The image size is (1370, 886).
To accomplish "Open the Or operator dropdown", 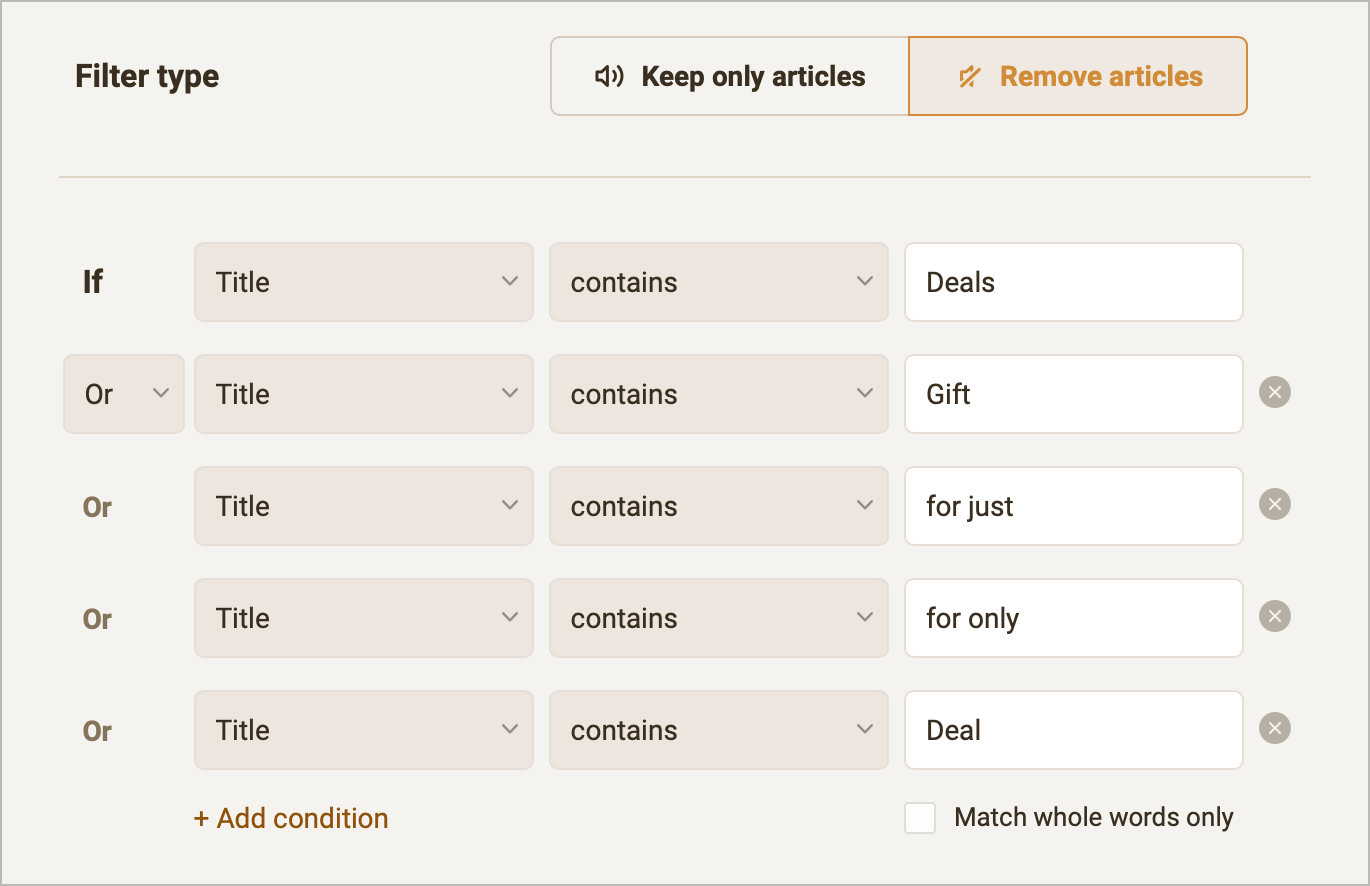I will 123,393.
